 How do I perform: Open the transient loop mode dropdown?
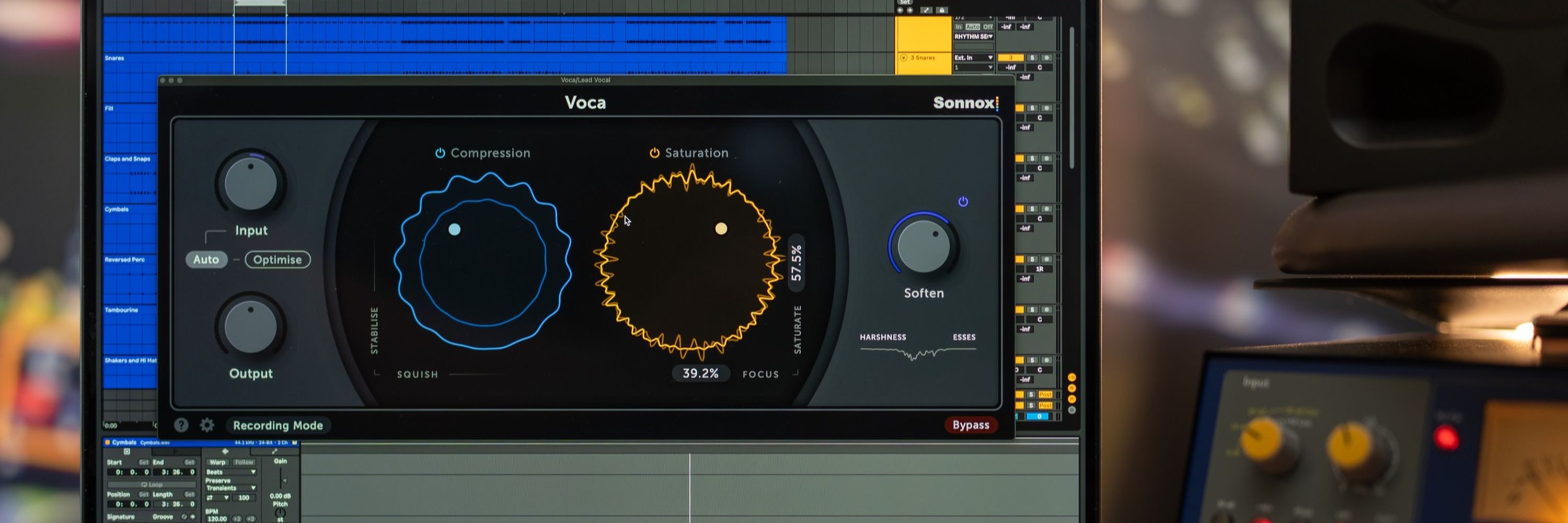click(218, 498)
